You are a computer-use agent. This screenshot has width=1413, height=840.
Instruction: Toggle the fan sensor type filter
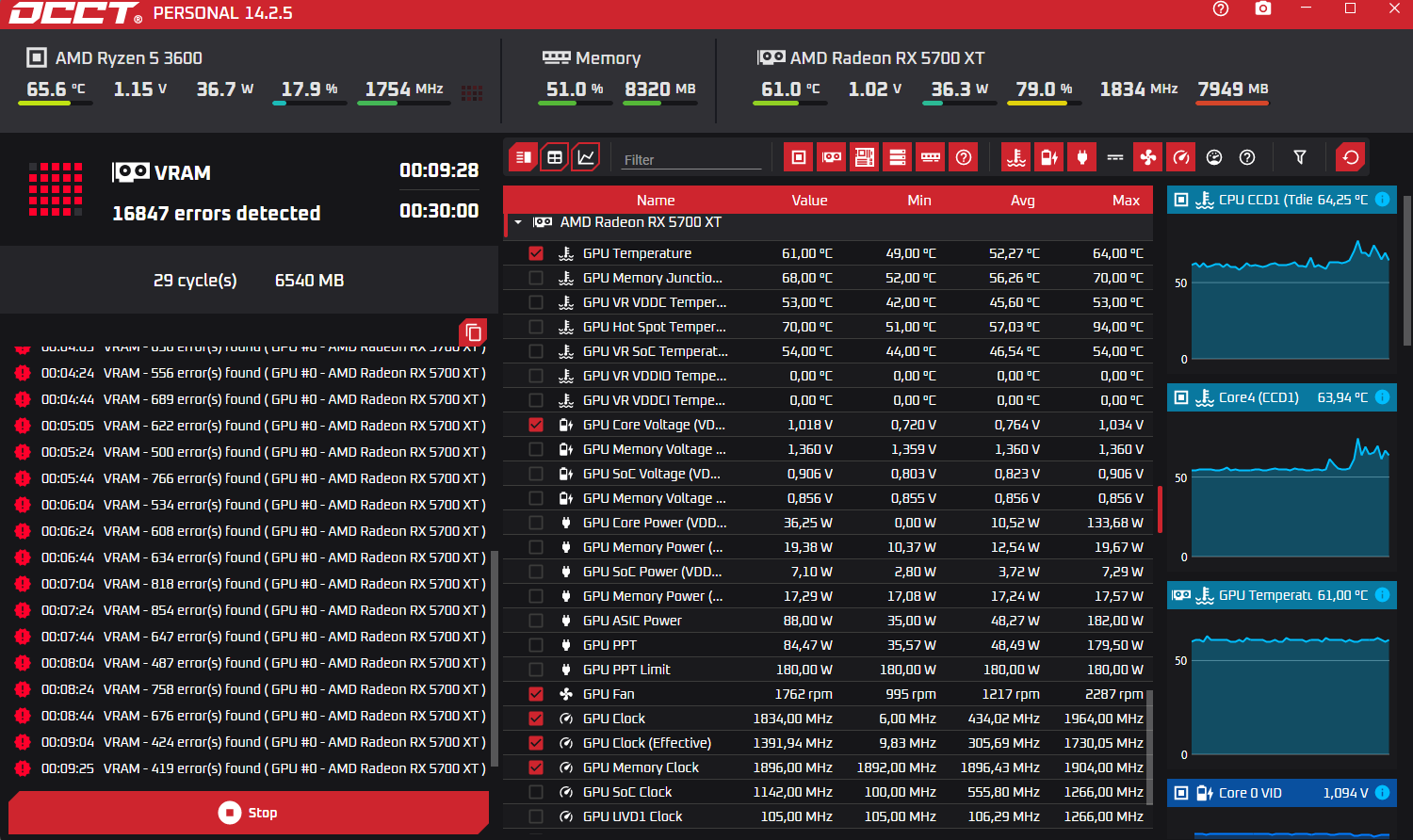point(1148,157)
